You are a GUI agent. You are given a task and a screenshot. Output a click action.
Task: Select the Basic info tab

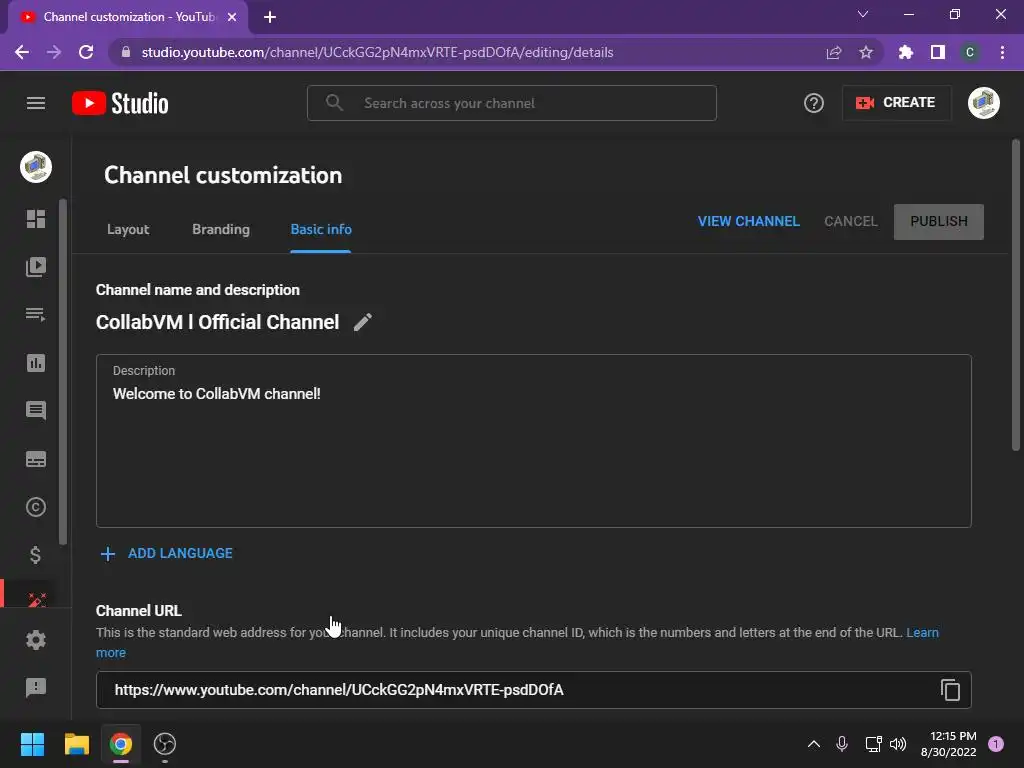pyautogui.click(x=321, y=229)
